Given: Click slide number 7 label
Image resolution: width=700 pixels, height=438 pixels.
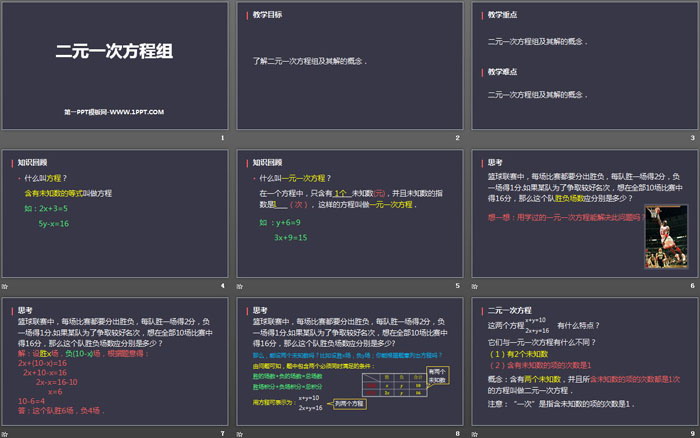Looking at the screenshot, I should click(x=222, y=434).
